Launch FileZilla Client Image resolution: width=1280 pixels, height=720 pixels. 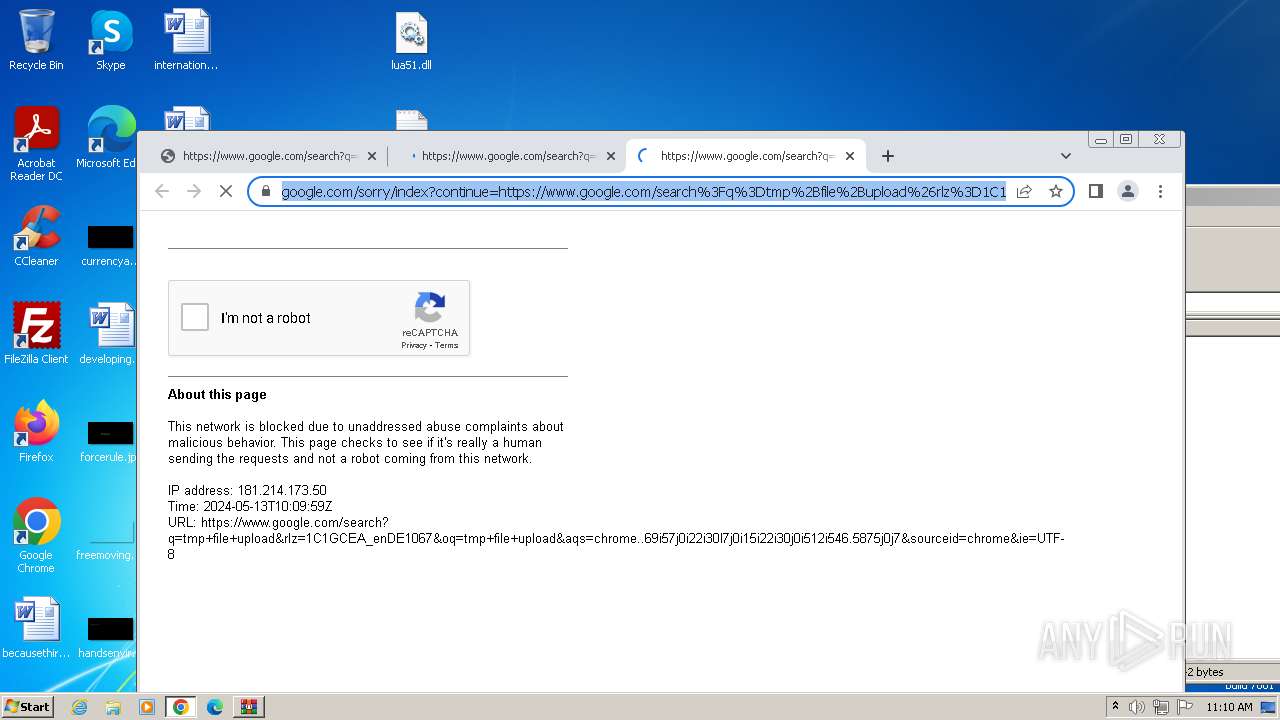pos(36,334)
